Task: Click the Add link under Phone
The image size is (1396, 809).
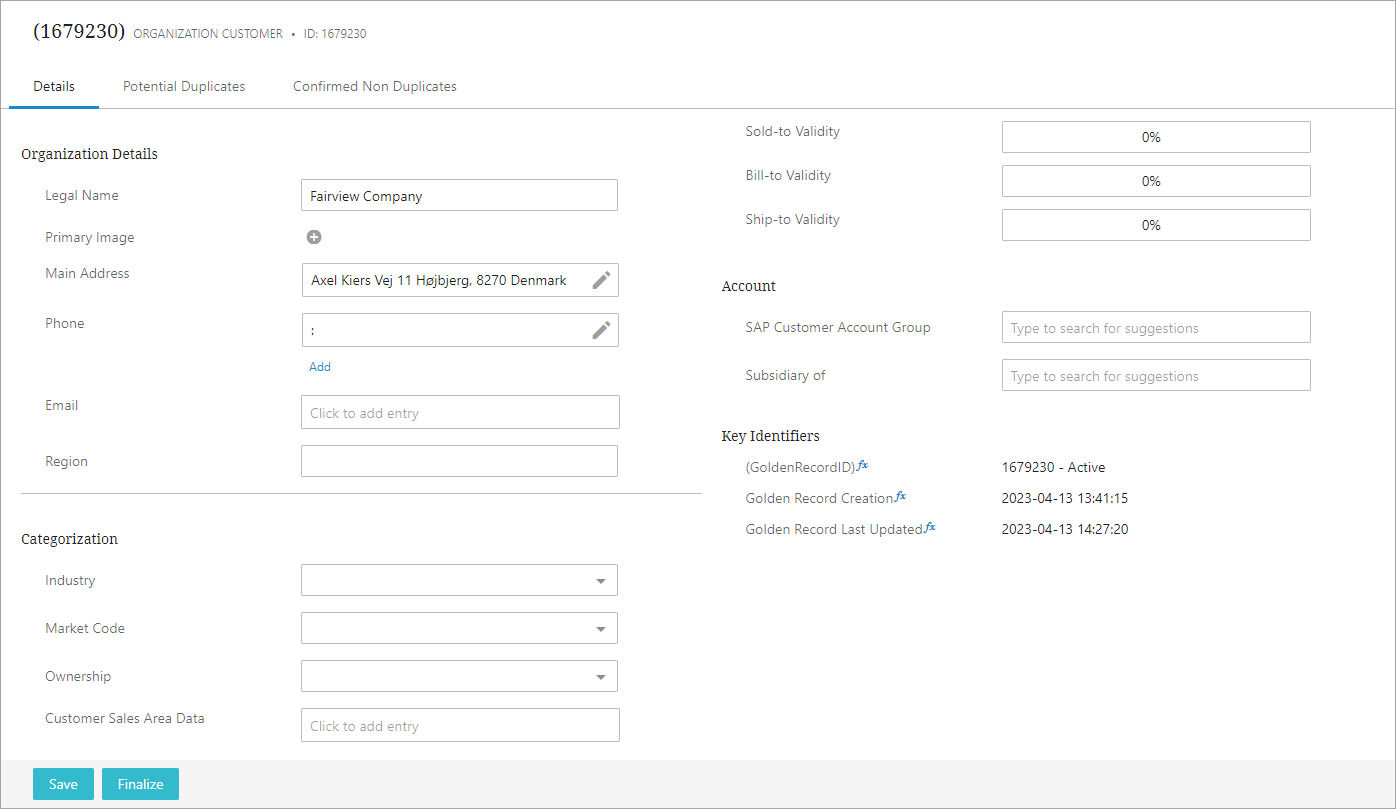Action: point(320,367)
